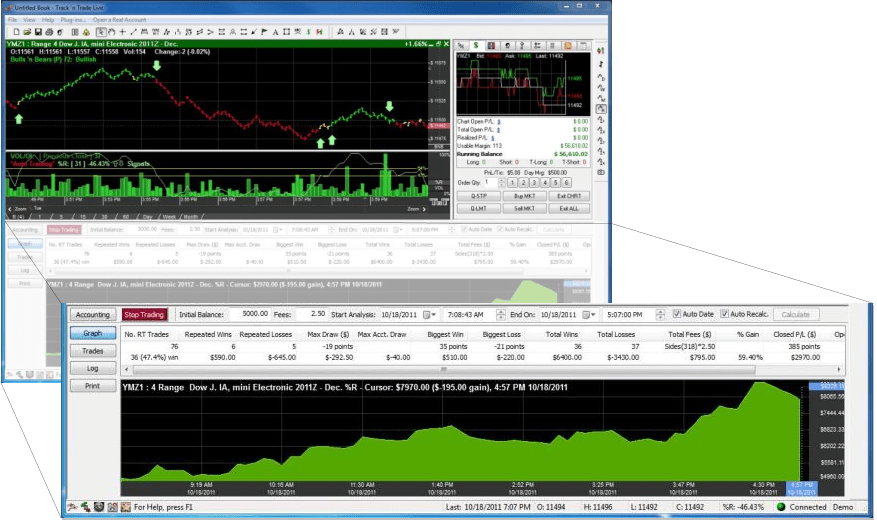
Task: Click the Q-STP order button
Action: (479, 196)
